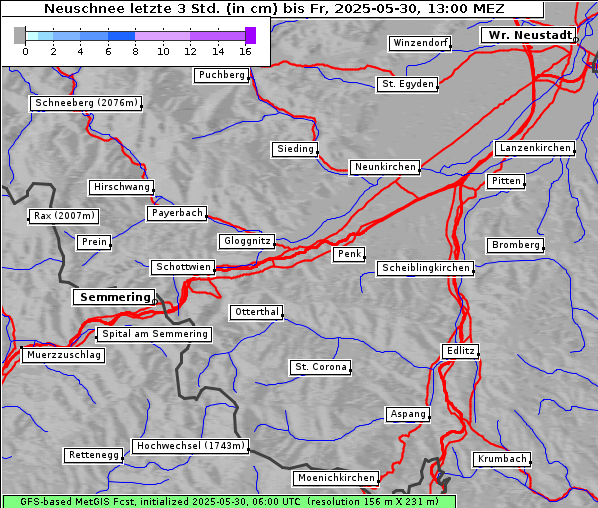Click the Puchberg place label
The height and width of the screenshot is (508, 598).
coord(222,75)
